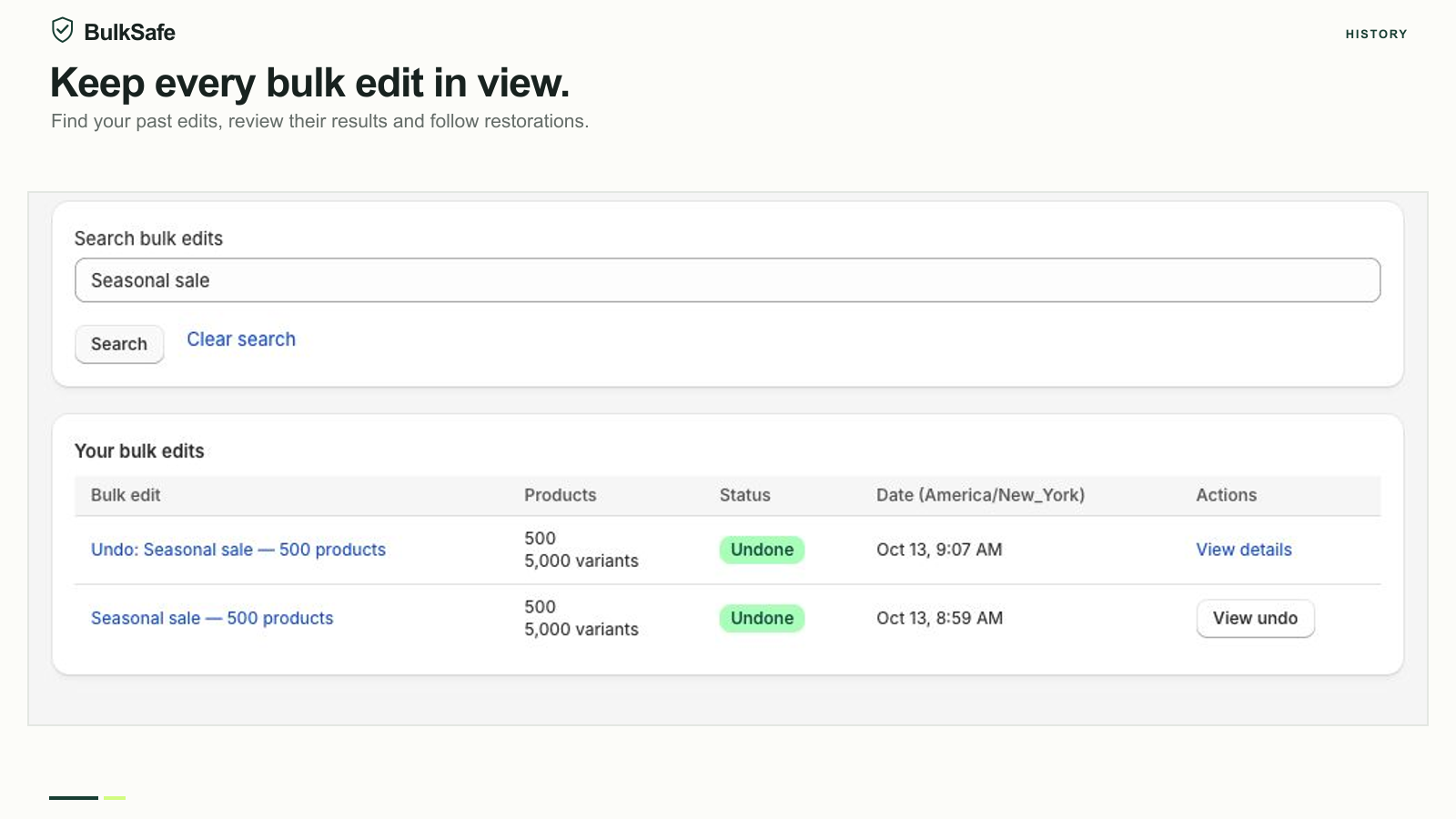Click View details for the undo edit
The width and height of the screenshot is (1456, 819).
click(1244, 550)
